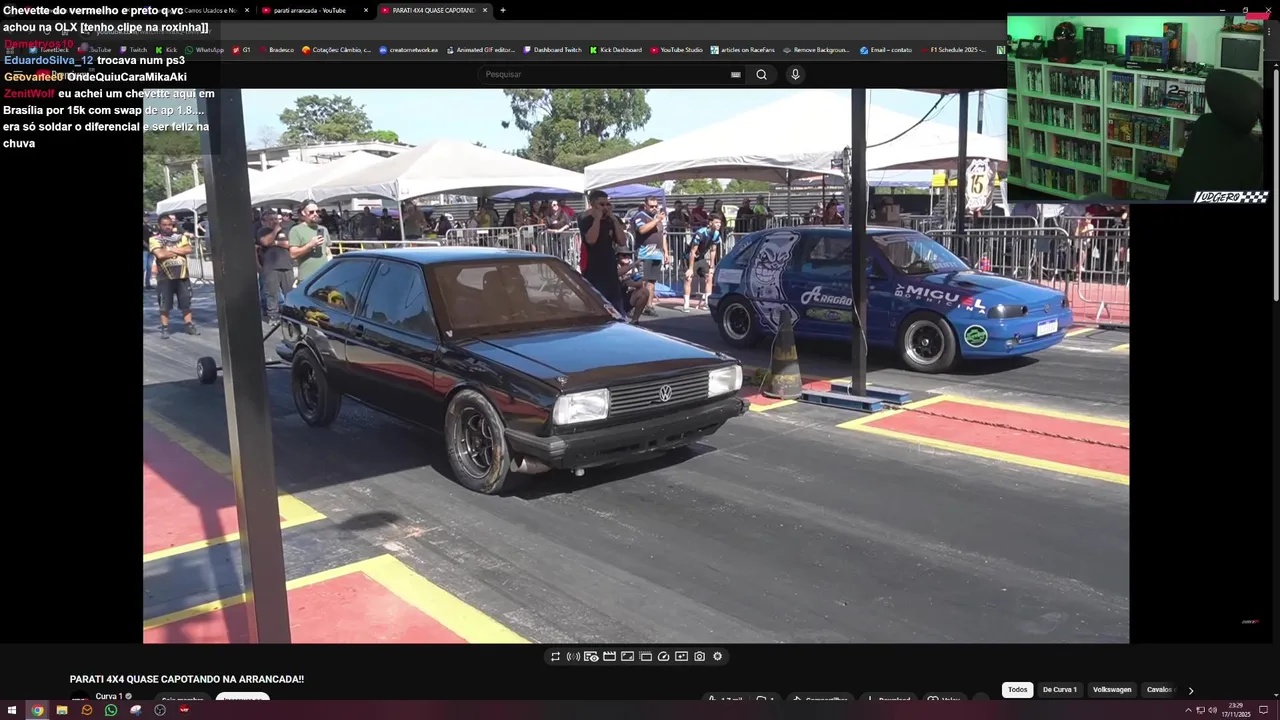Open File Explorer from the taskbar

[x=62, y=710]
